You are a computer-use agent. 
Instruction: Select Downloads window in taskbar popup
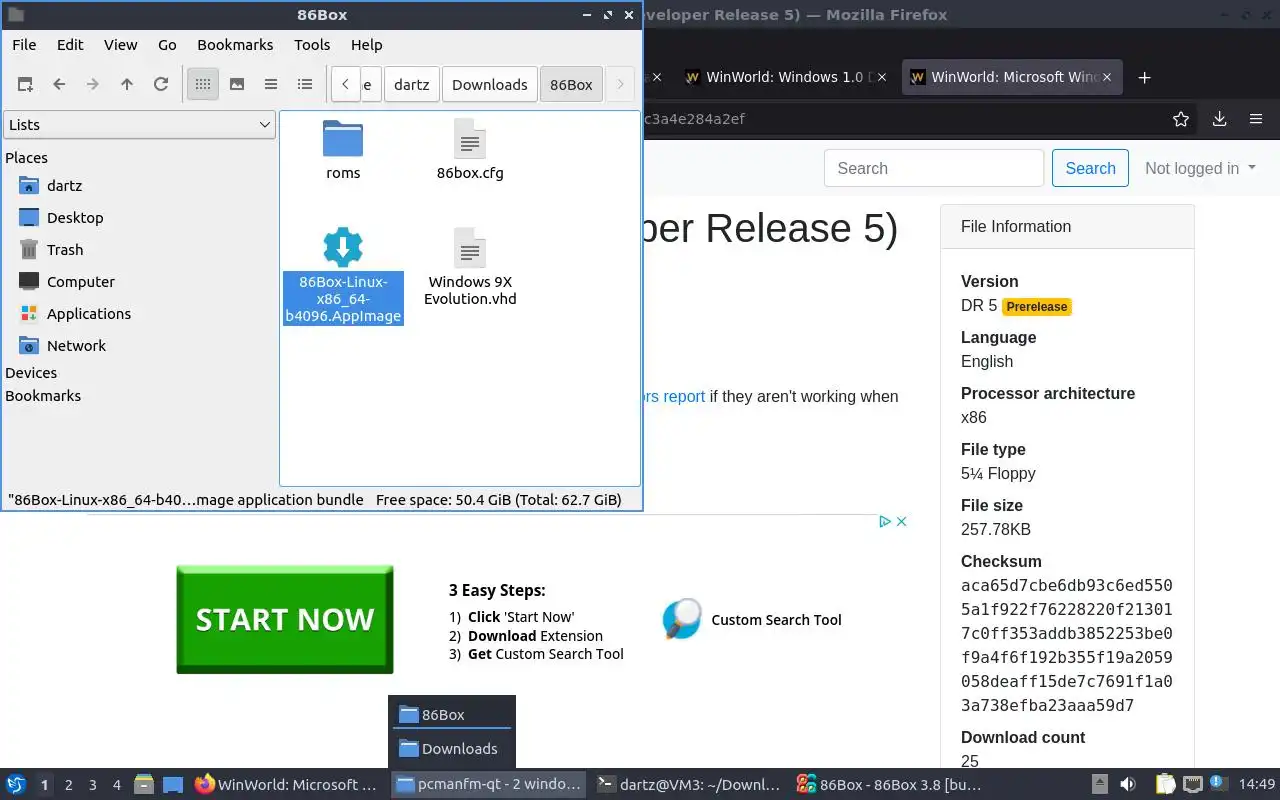pyautogui.click(x=452, y=748)
